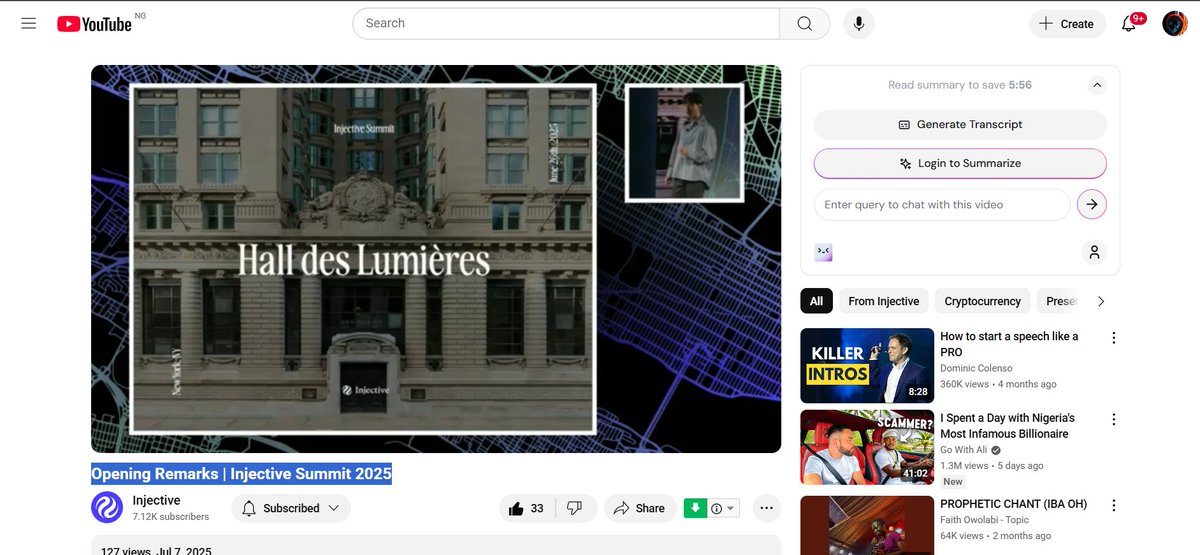Open the notifications bell
The image size is (1200, 555).
click(x=1130, y=23)
